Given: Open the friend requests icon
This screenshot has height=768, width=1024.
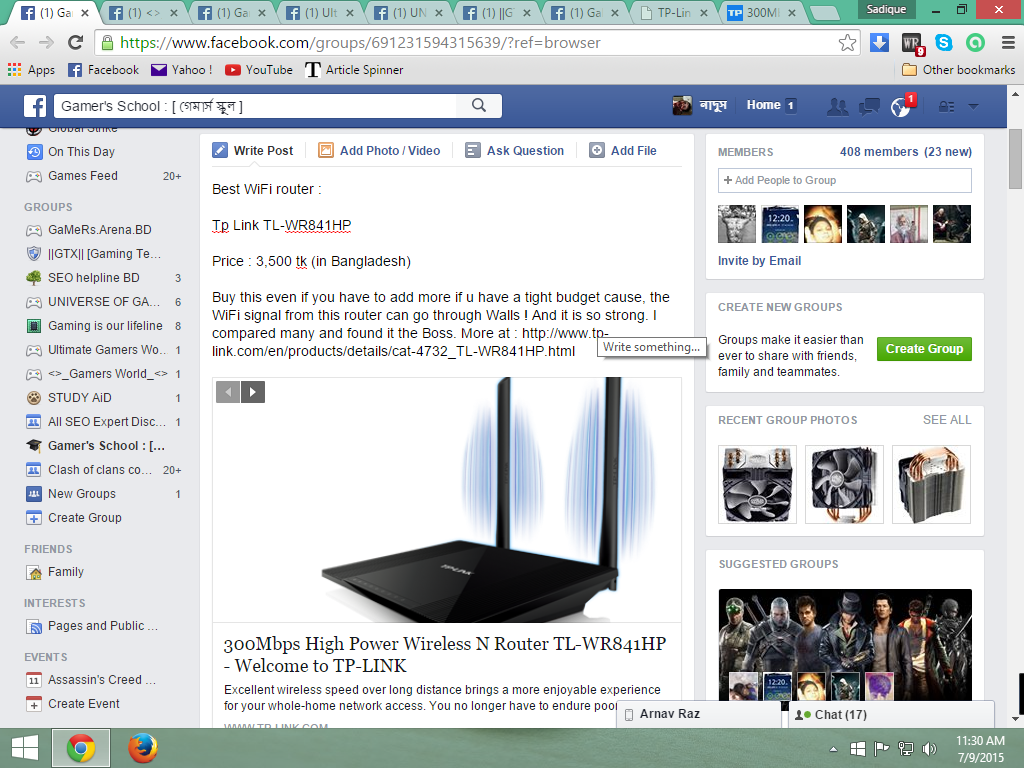Looking at the screenshot, I should coord(838,106).
